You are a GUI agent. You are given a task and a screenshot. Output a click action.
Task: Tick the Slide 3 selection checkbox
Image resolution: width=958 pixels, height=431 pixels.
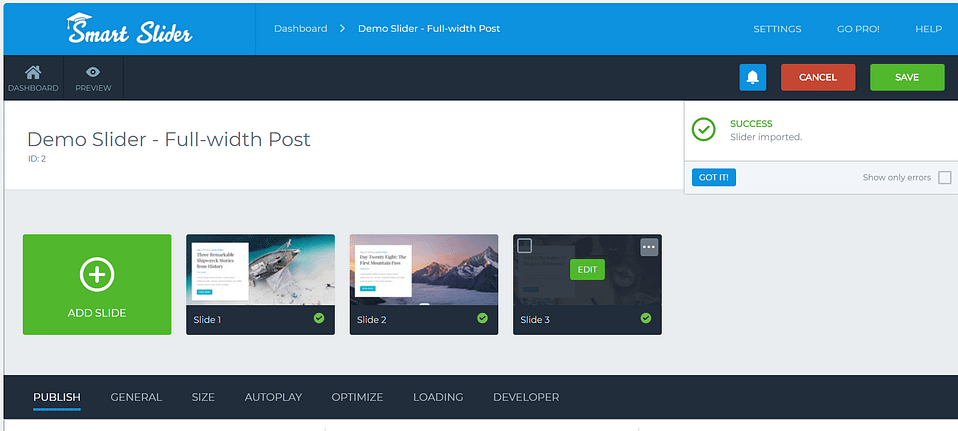tap(524, 246)
